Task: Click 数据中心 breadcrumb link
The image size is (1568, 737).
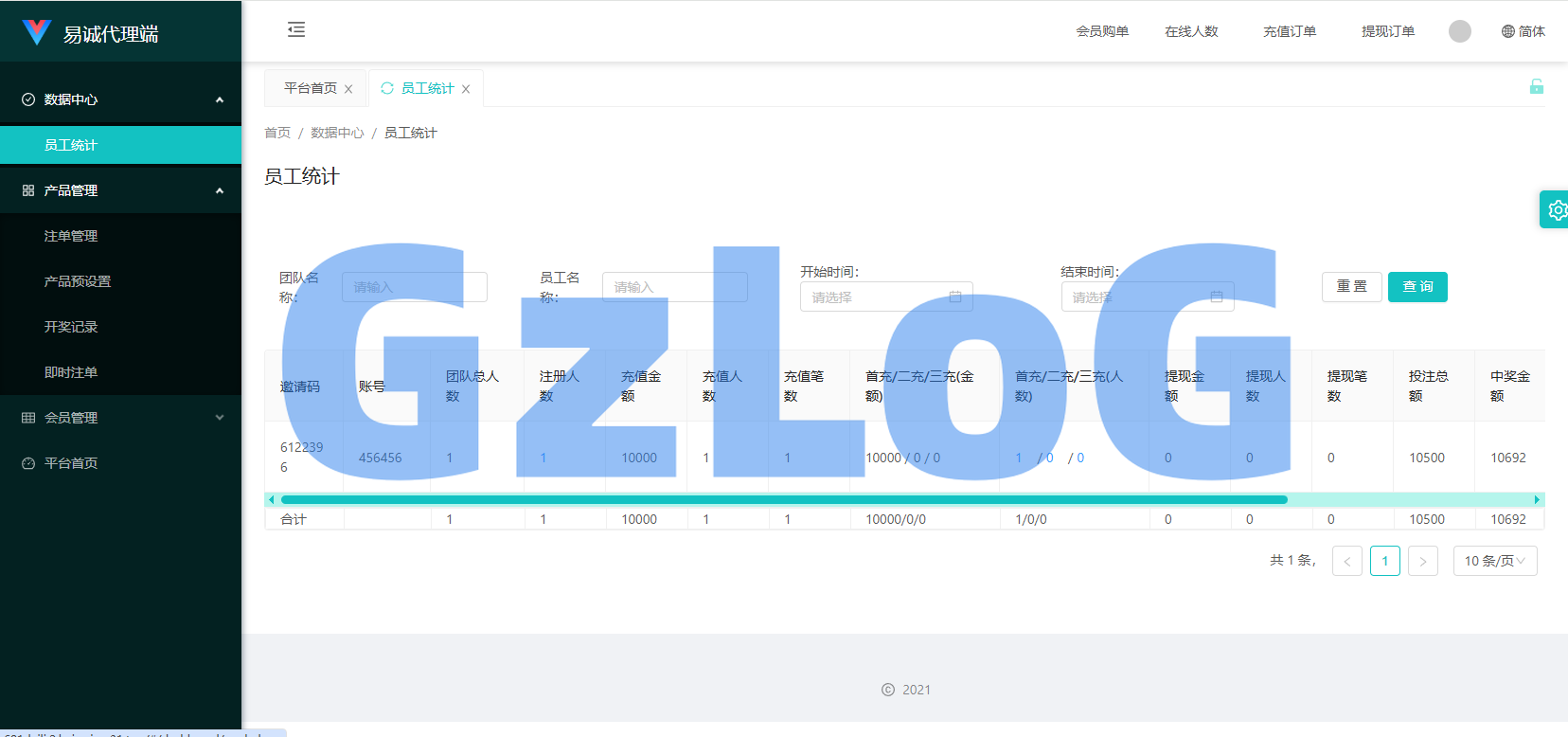Action: 337,133
